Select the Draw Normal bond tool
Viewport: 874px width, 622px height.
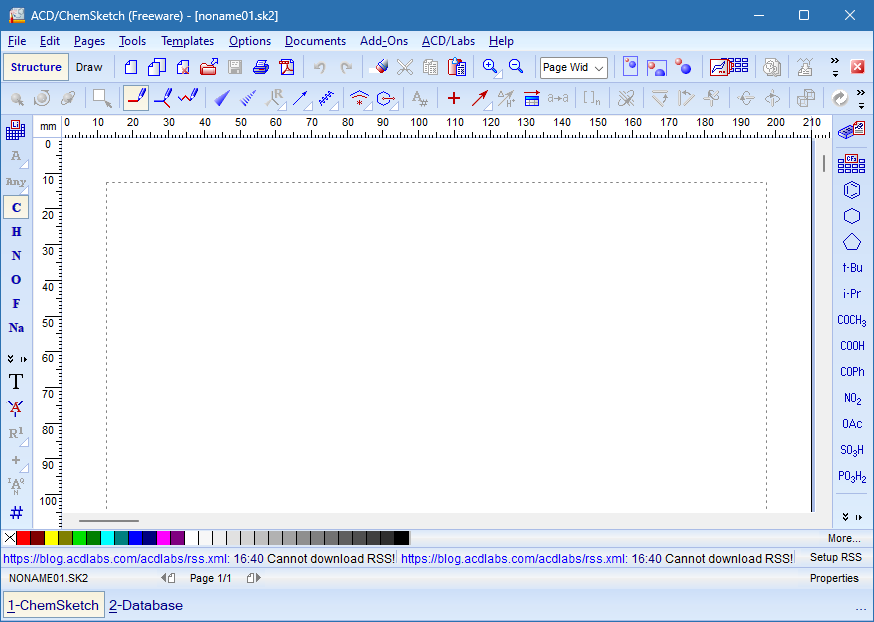[x=136, y=99]
